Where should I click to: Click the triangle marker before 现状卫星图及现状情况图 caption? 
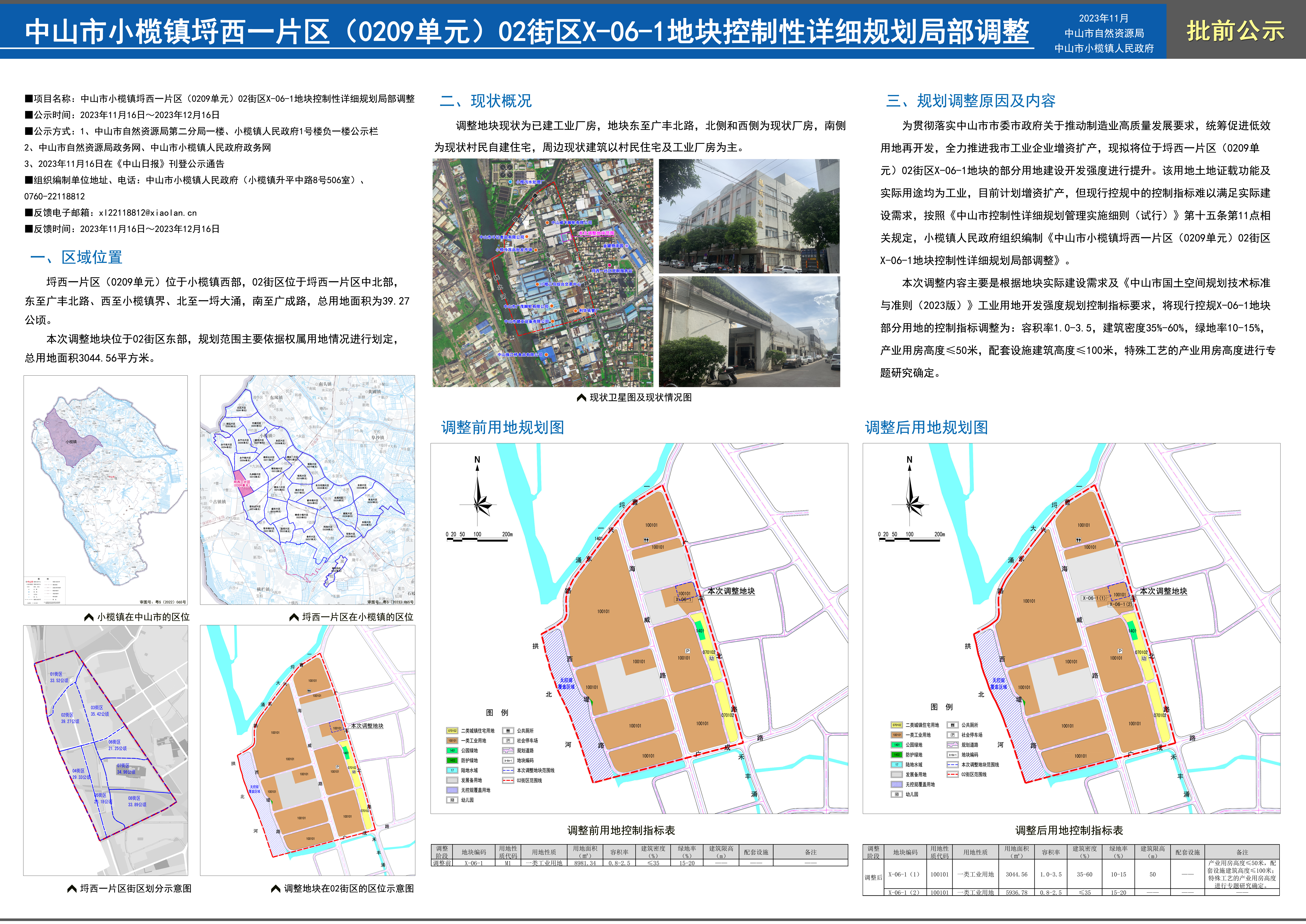tap(581, 398)
